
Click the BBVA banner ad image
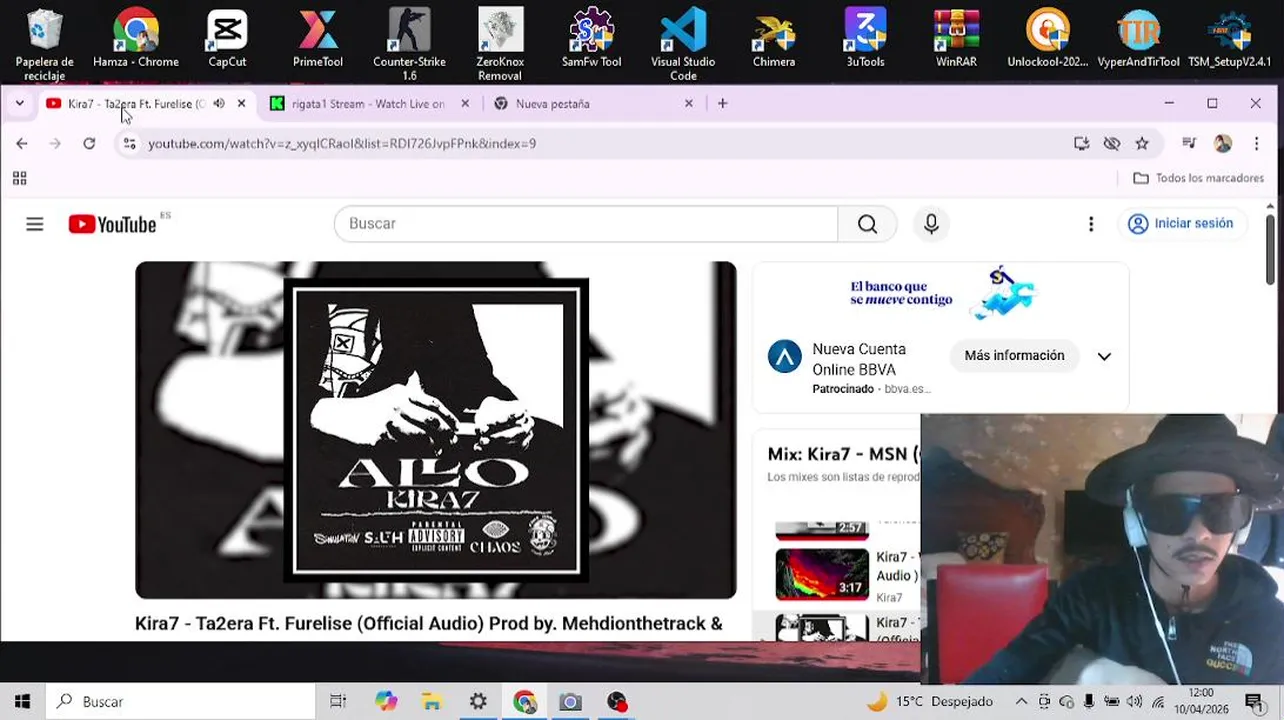pos(940,293)
